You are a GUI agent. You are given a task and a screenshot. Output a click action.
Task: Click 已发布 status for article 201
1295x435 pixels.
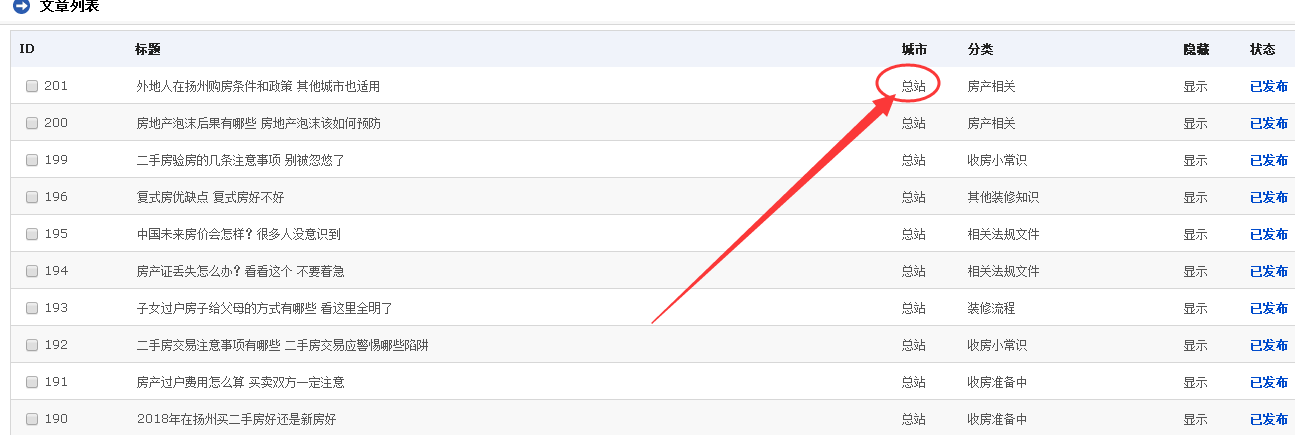point(1269,86)
